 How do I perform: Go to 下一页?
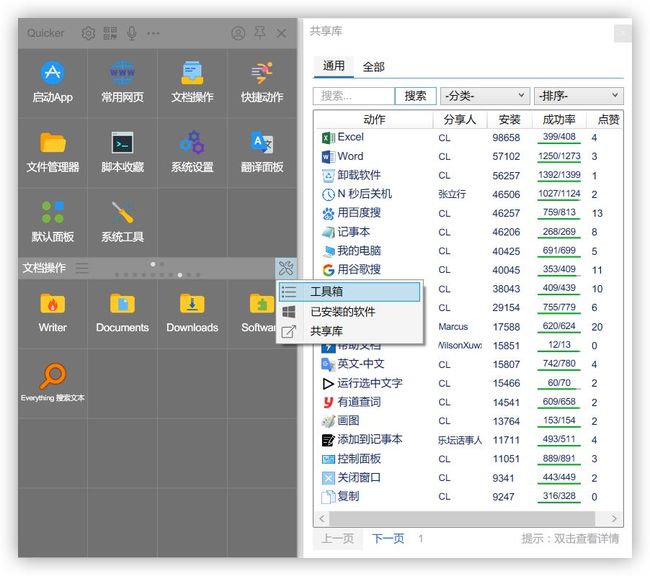coord(388,538)
